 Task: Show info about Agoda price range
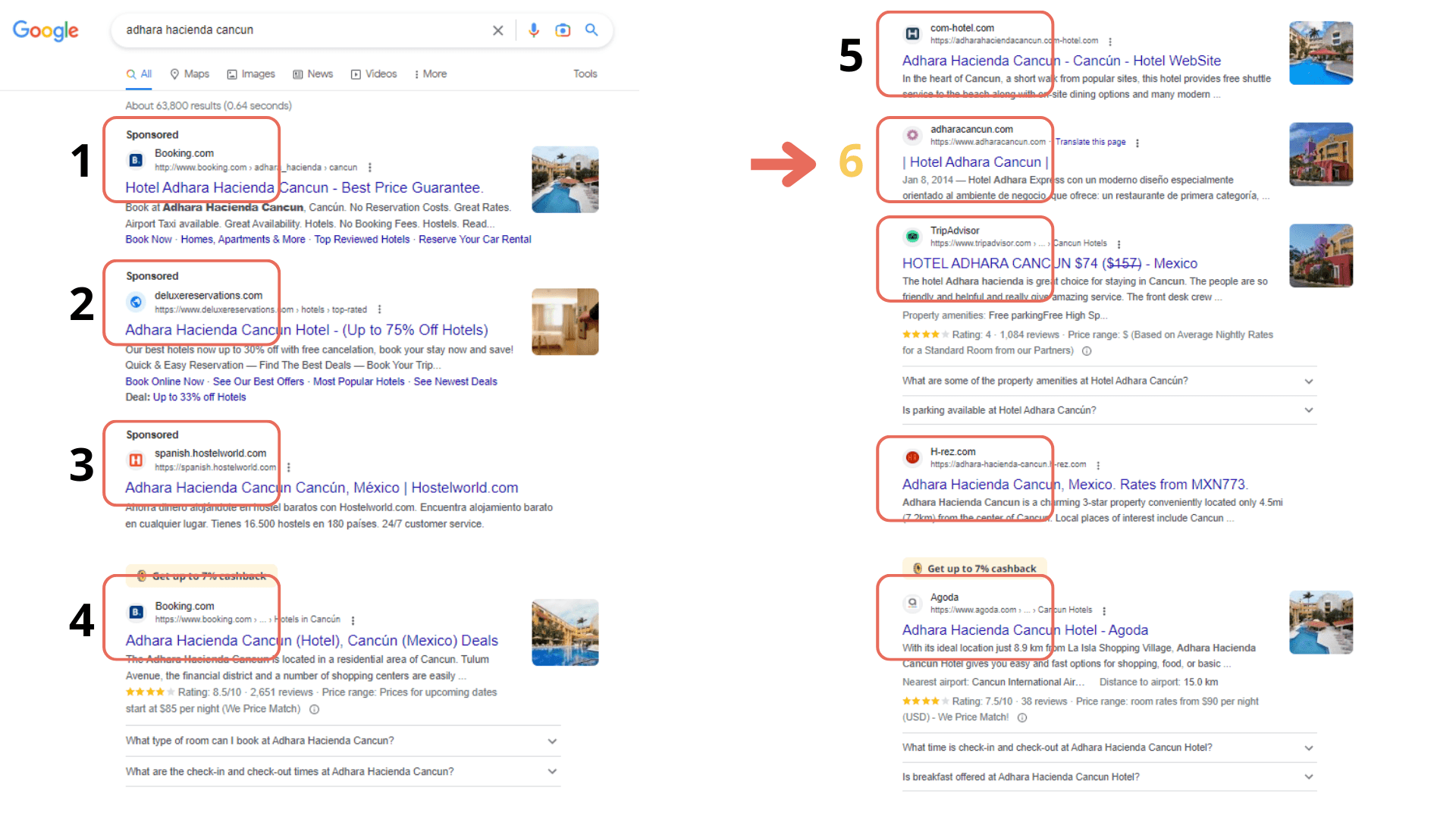(1022, 717)
